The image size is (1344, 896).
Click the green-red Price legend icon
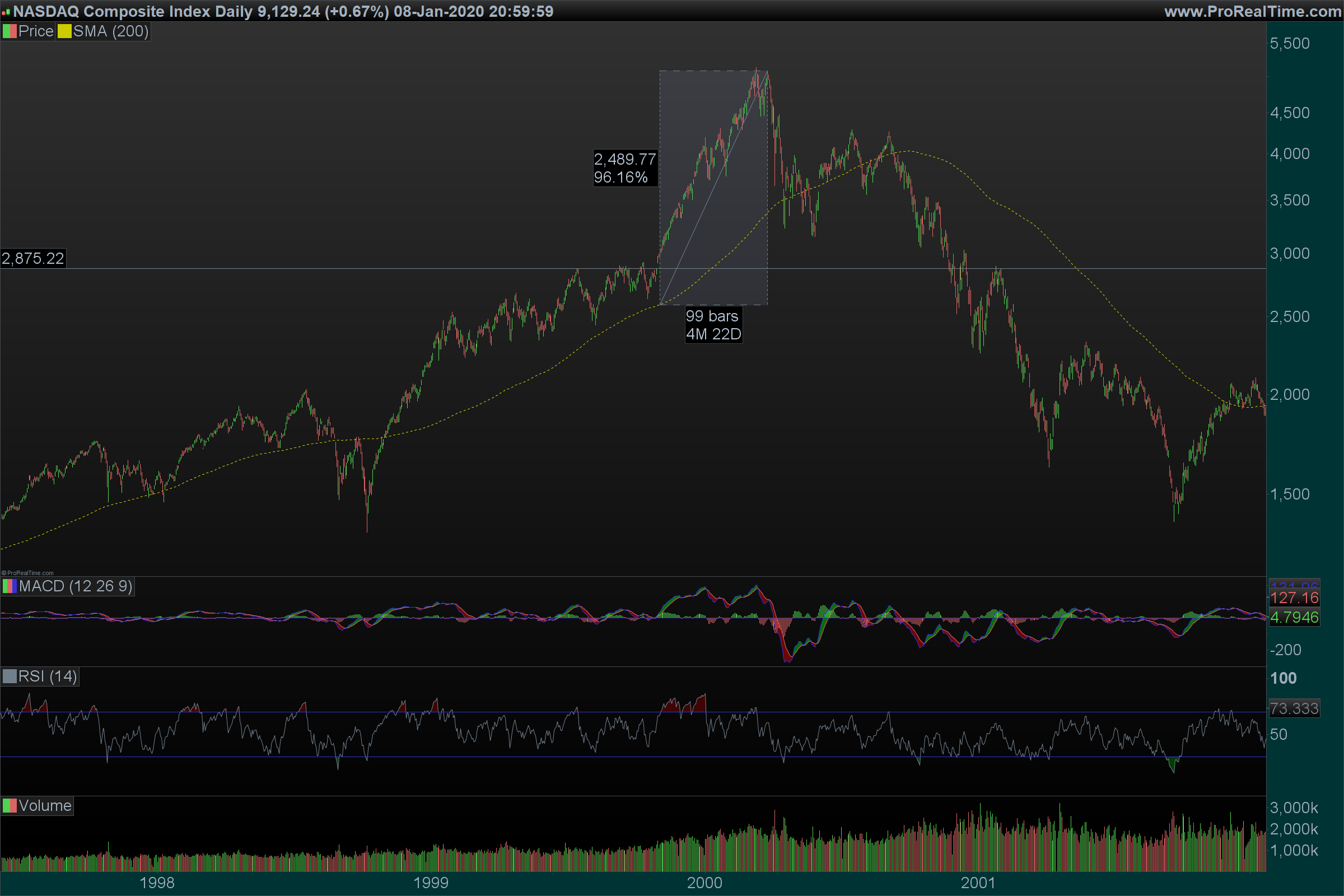pyautogui.click(x=9, y=31)
